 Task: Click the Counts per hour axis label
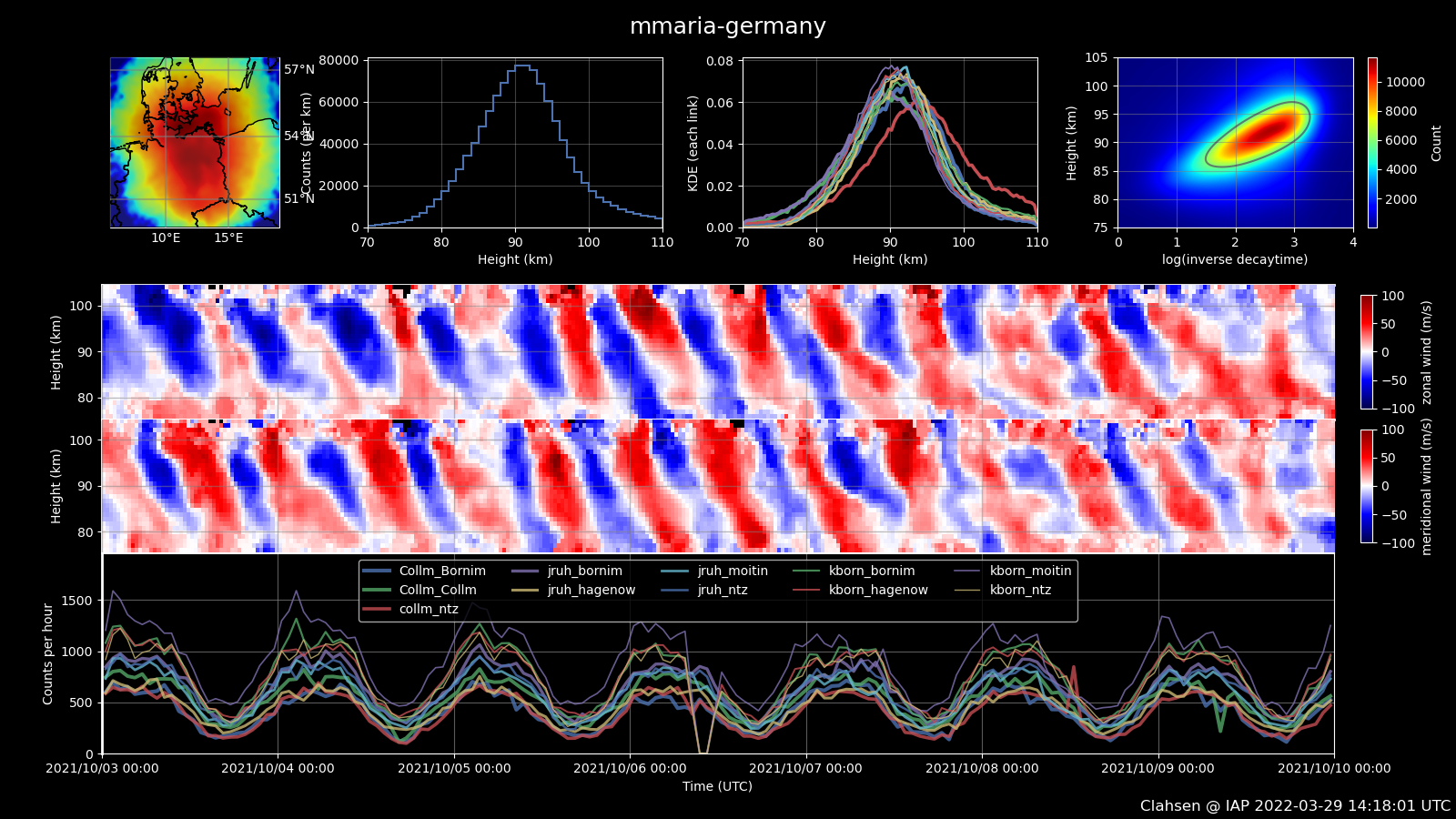(48, 653)
